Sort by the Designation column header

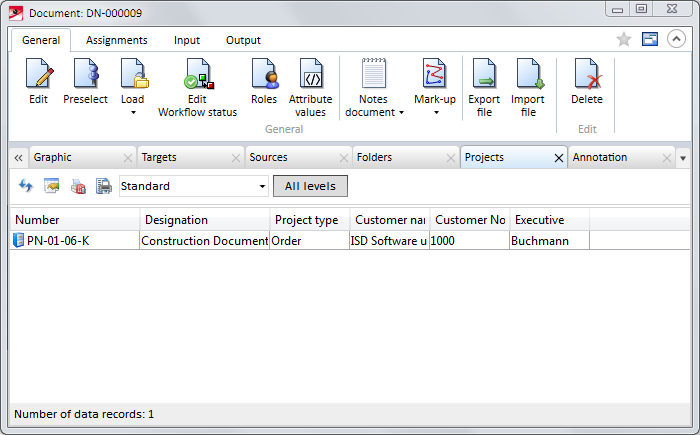(204, 220)
